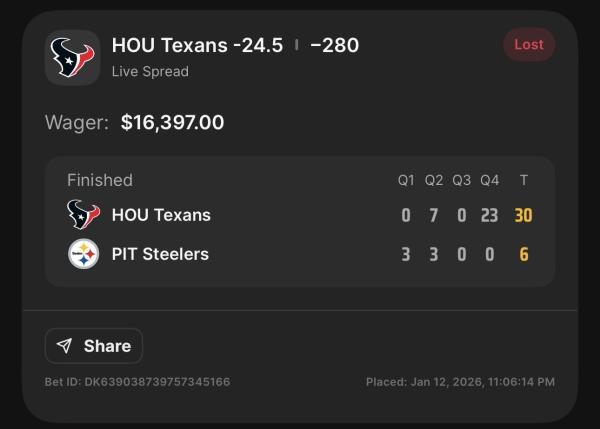This screenshot has width=600, height=429.
Task: Select the Q1 column header
Action: (406, 181)
